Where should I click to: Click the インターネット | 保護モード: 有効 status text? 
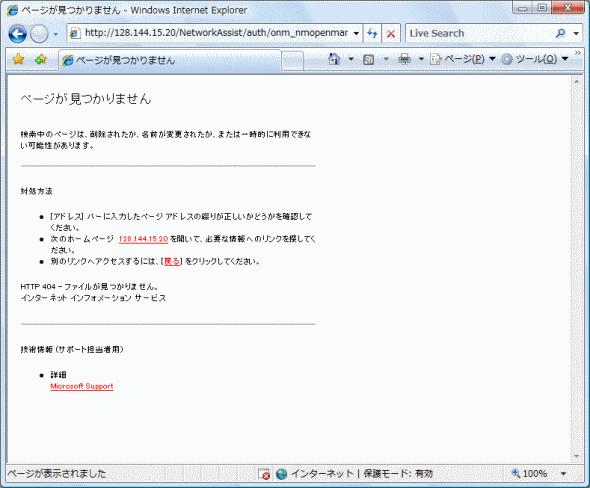point(362,474)
